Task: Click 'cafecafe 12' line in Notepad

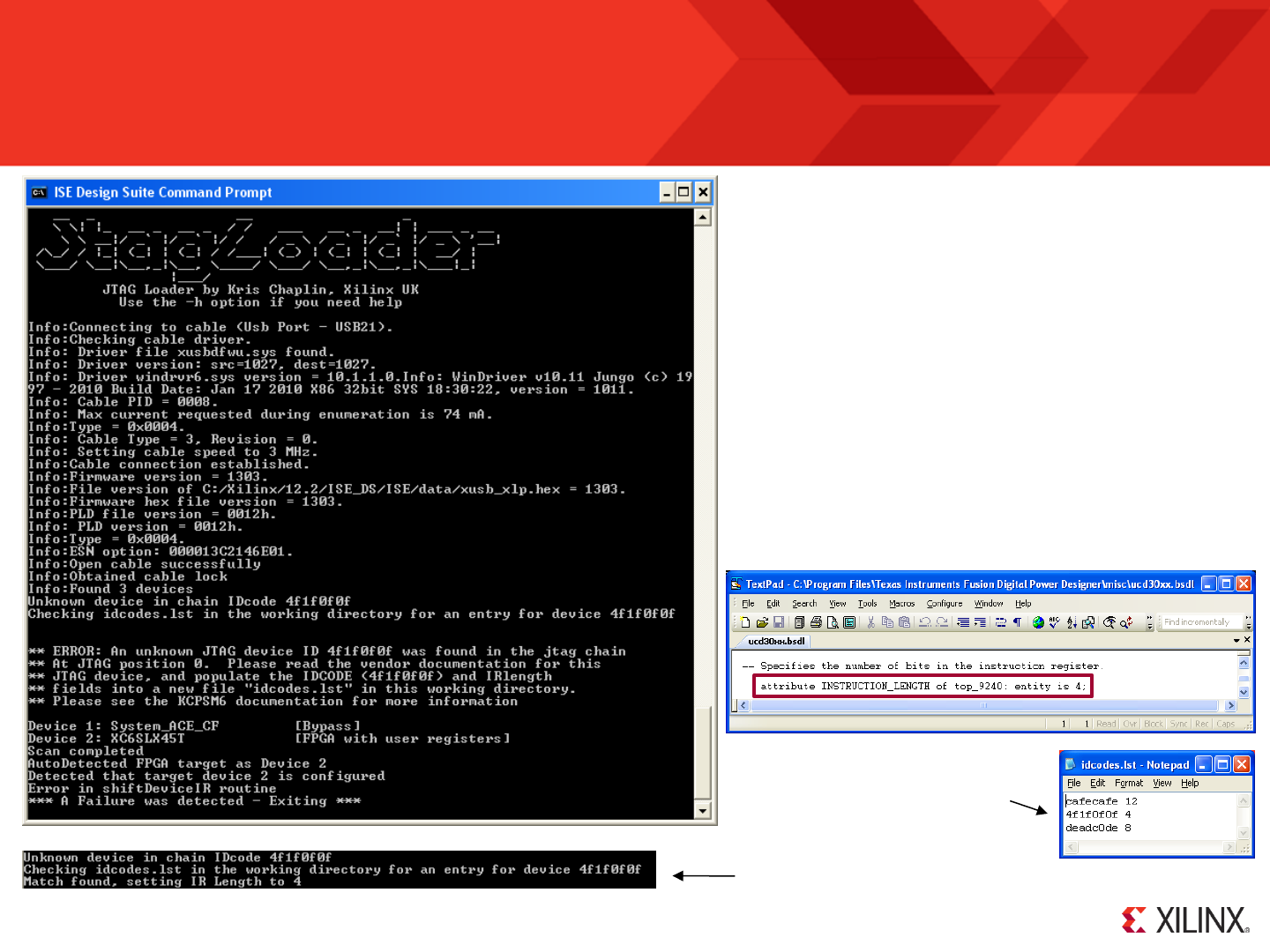Action: tap(1102, 801)
